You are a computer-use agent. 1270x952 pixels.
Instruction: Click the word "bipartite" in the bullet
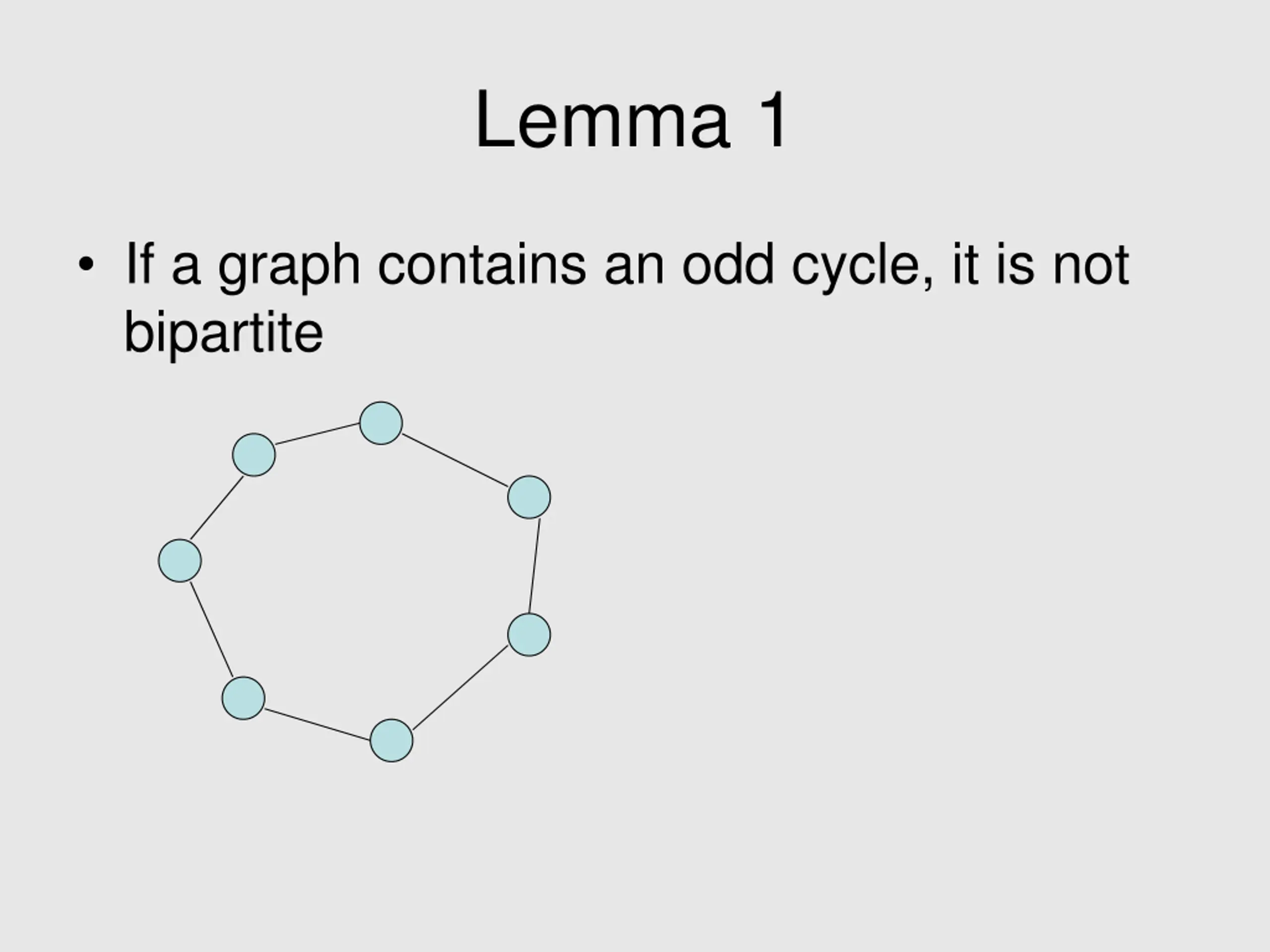224,333
